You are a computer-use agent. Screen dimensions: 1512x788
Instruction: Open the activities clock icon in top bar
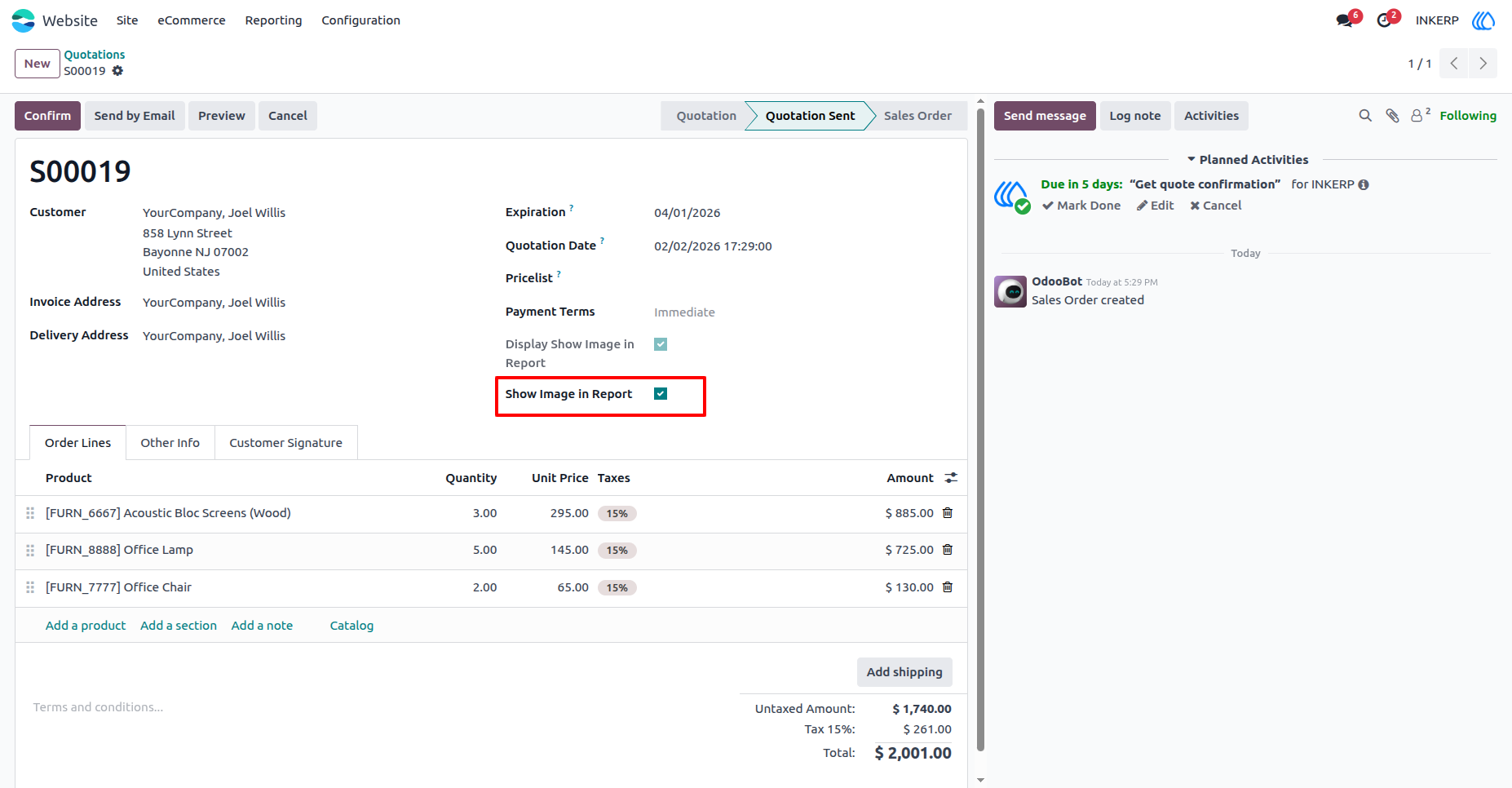coord(1384,20)
